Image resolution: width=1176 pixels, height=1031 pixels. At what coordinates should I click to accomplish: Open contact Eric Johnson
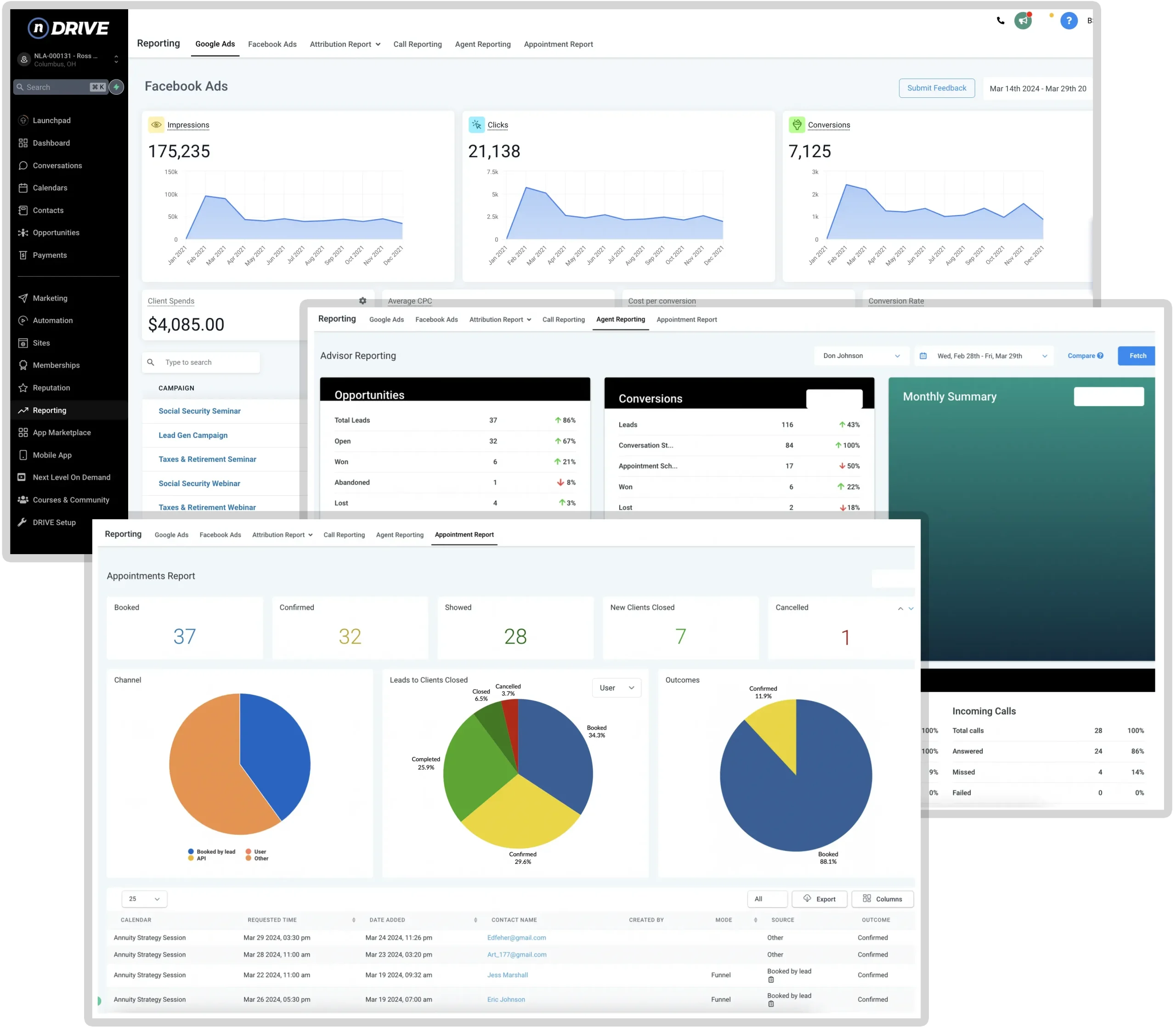click(x=506, y=999)
